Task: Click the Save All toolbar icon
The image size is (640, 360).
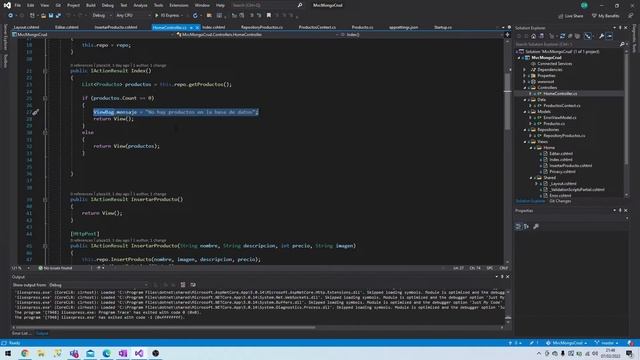Action: 58,16
